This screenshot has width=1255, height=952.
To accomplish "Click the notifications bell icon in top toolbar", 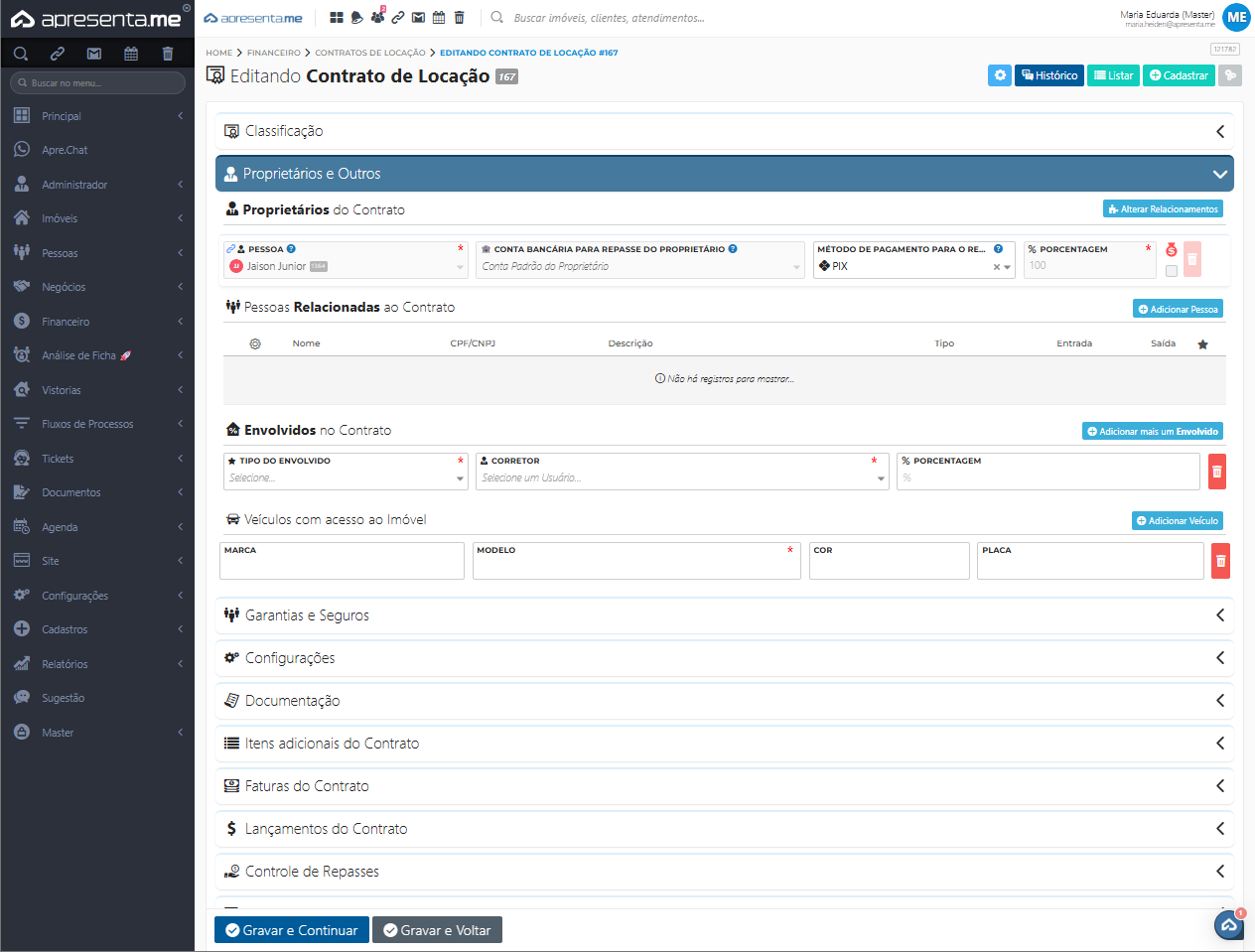I will pyautogui.click(x=357, y=18).
